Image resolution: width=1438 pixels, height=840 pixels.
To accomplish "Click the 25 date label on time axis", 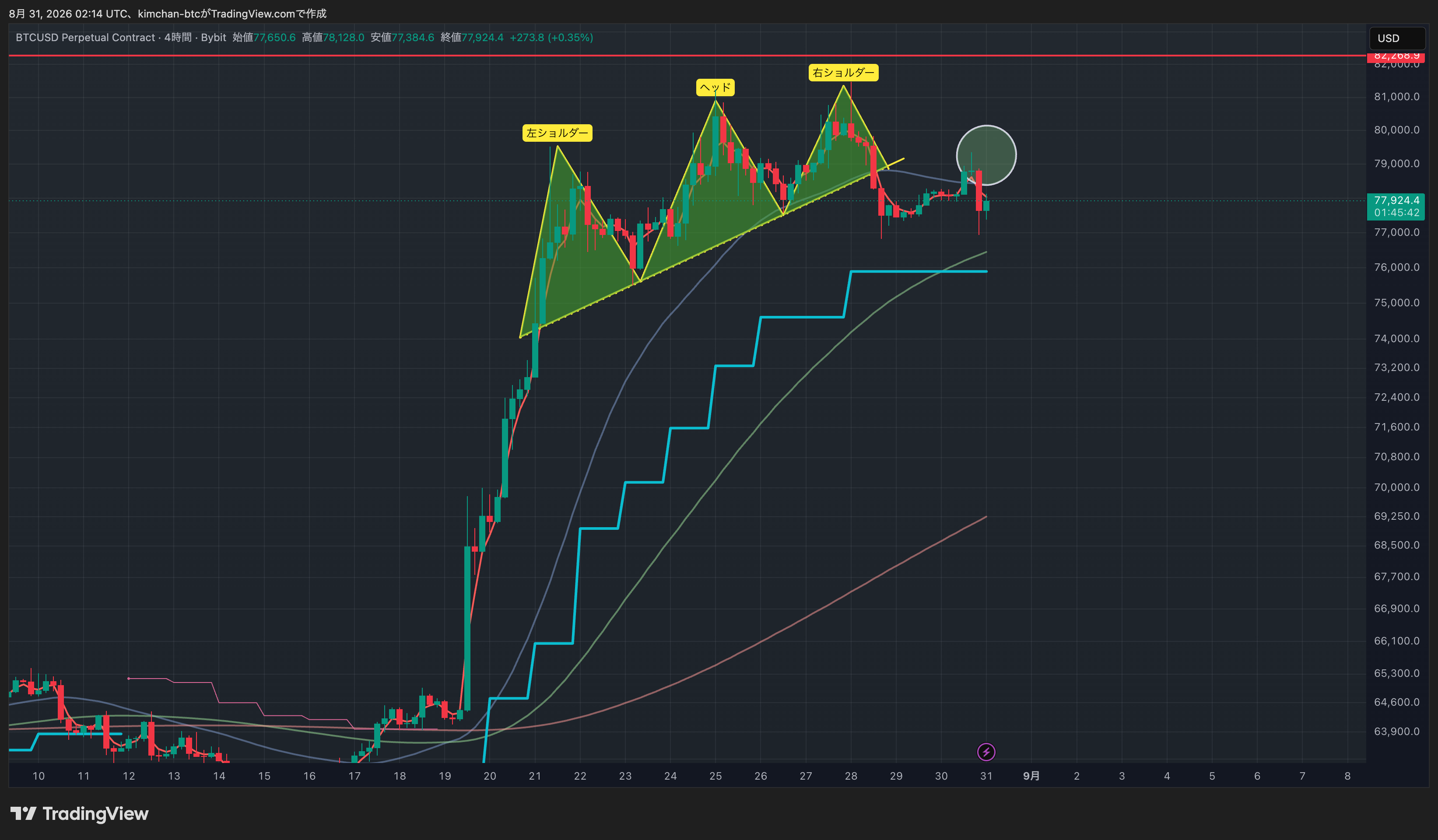I will click(x=715, y=776).
